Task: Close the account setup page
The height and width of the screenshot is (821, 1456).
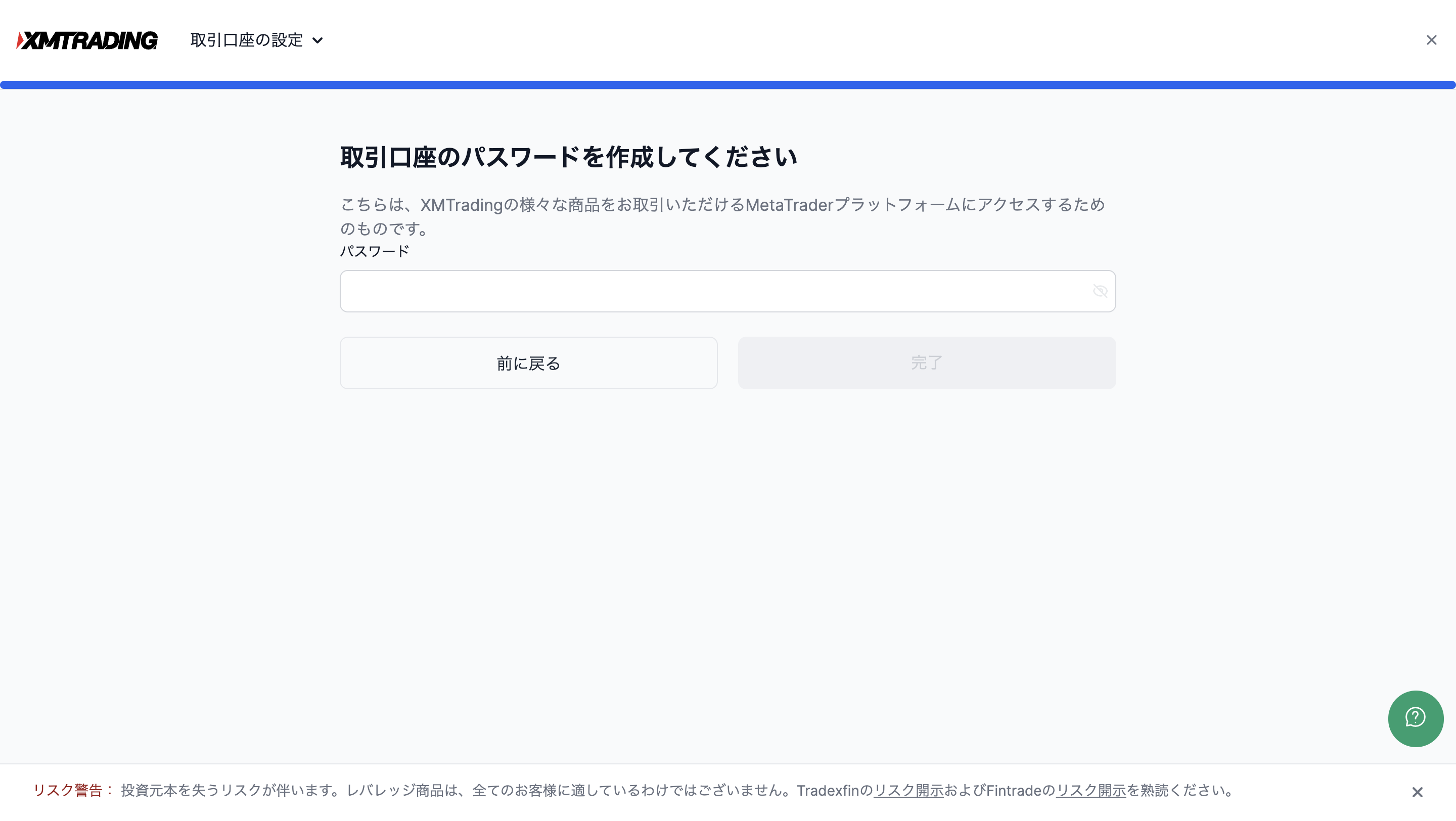Action: (1431, 40)
